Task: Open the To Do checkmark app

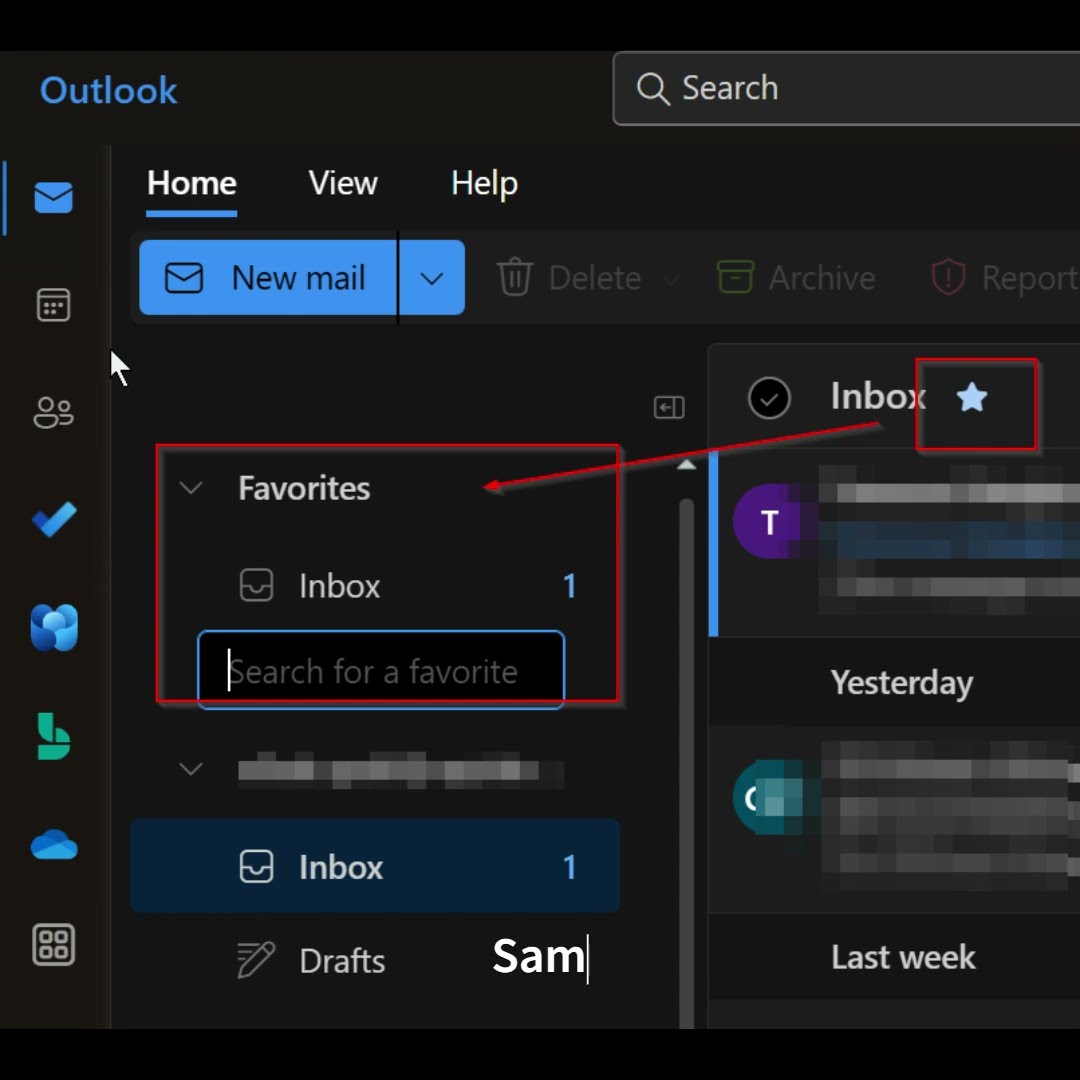Action: coord(54,520)
